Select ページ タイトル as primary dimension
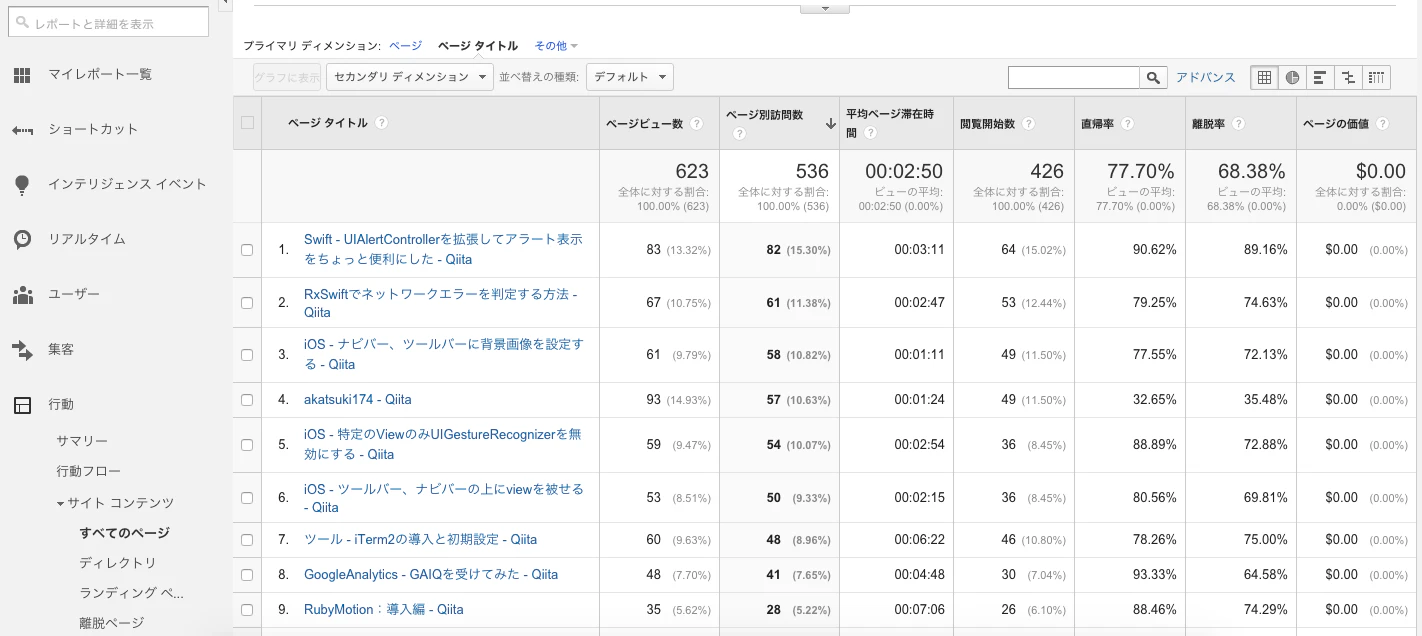Viewport: 1422px width, 636px height. click(x=478, y=46)
